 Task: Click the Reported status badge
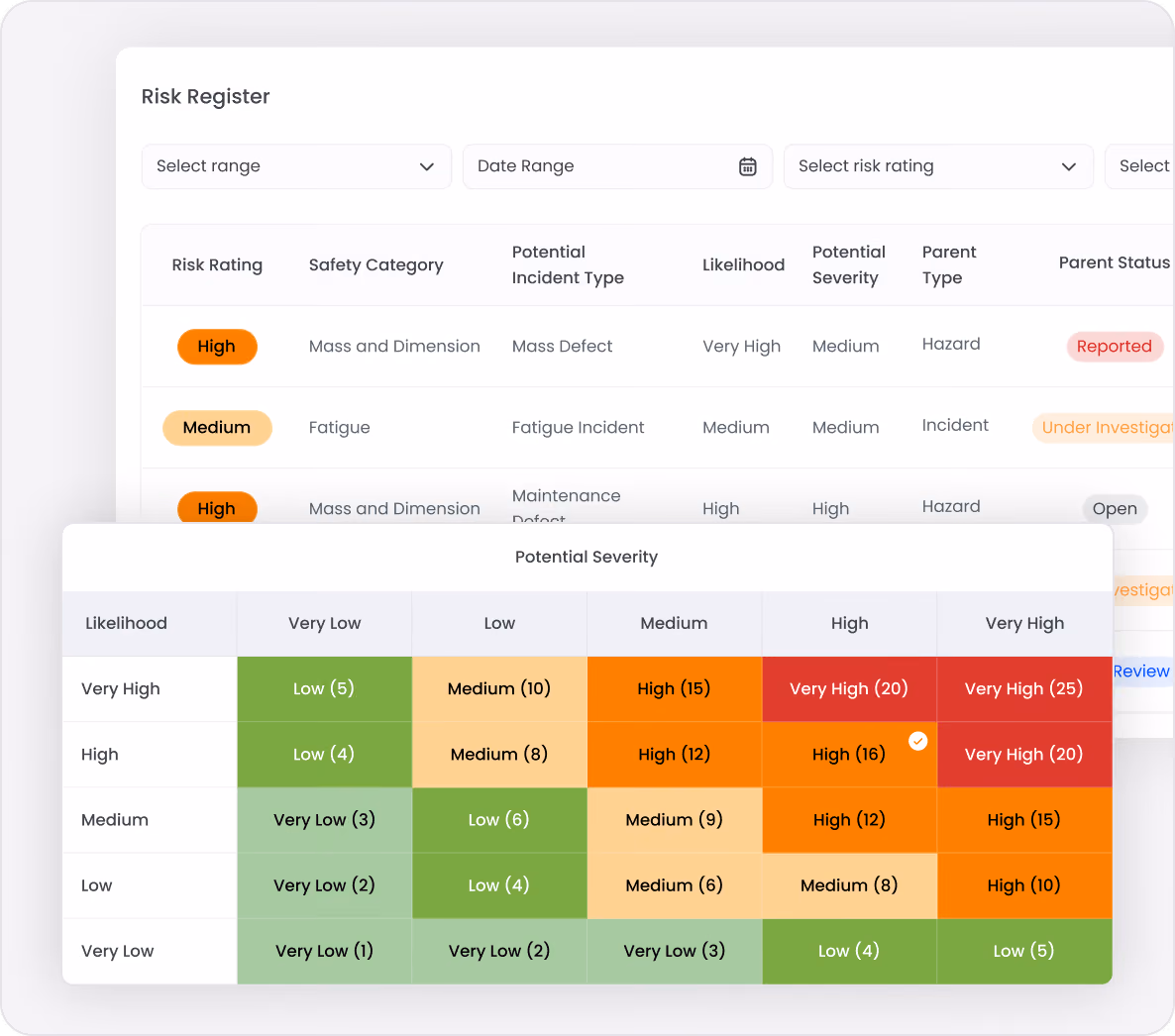pos(1114,347)
